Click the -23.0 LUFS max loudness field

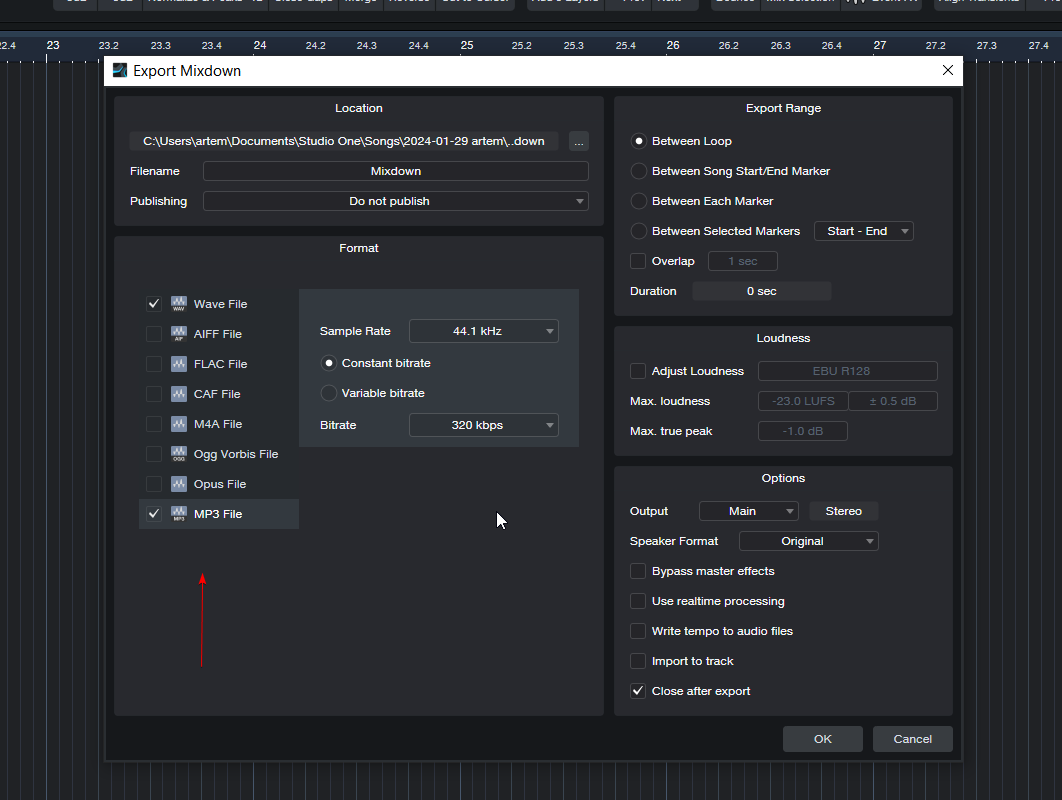(803, 401)
